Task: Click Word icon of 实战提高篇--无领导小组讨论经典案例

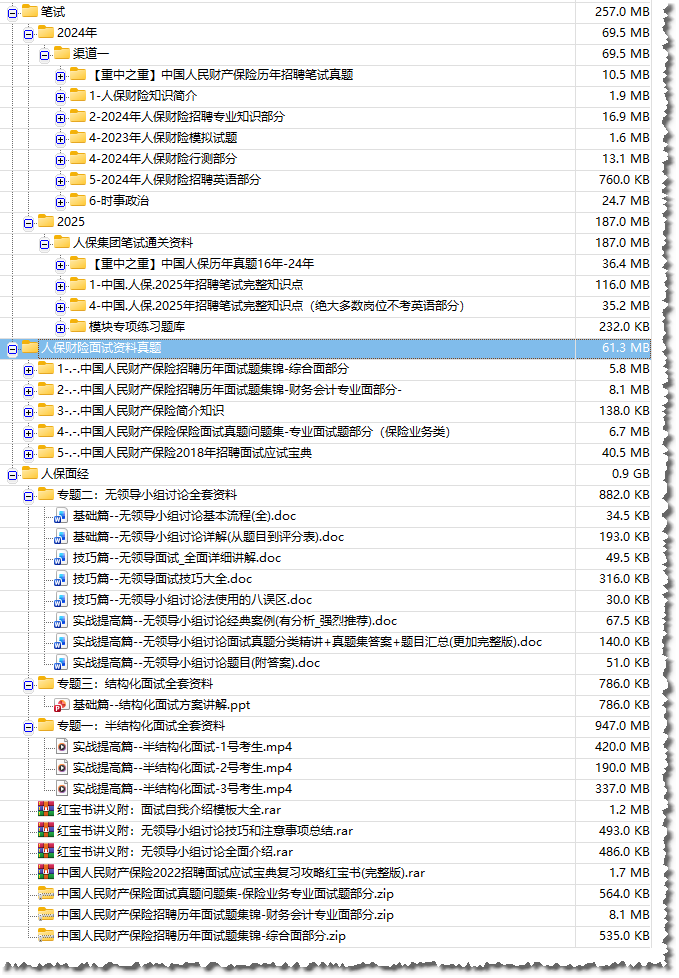Action: [61, 621]
